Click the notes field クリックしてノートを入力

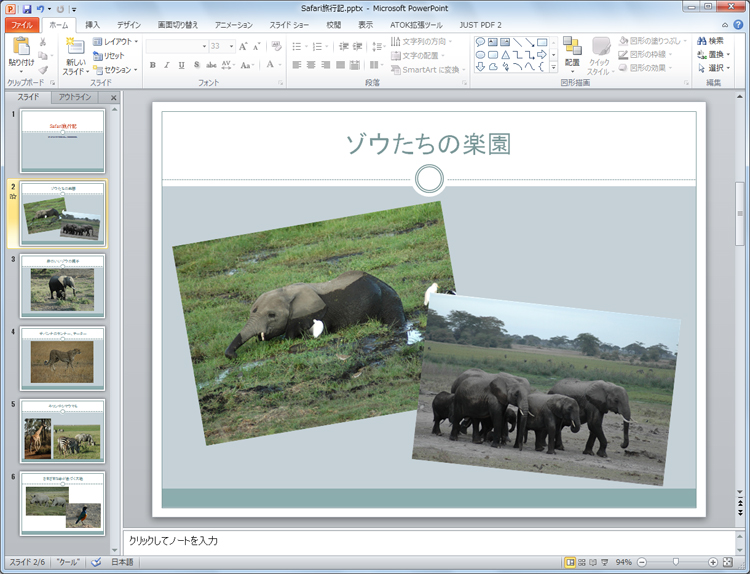429,541
